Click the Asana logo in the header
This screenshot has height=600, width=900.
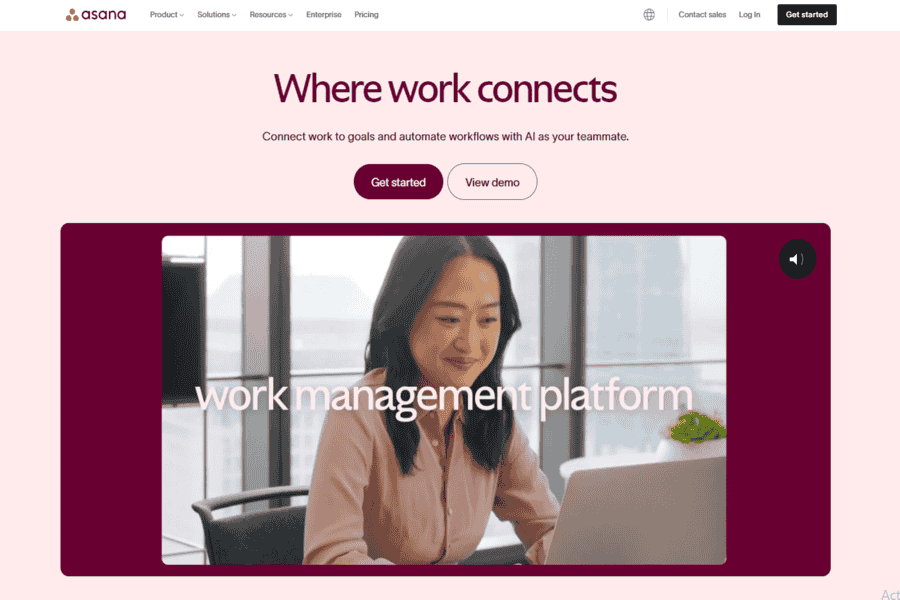(96, 14)
